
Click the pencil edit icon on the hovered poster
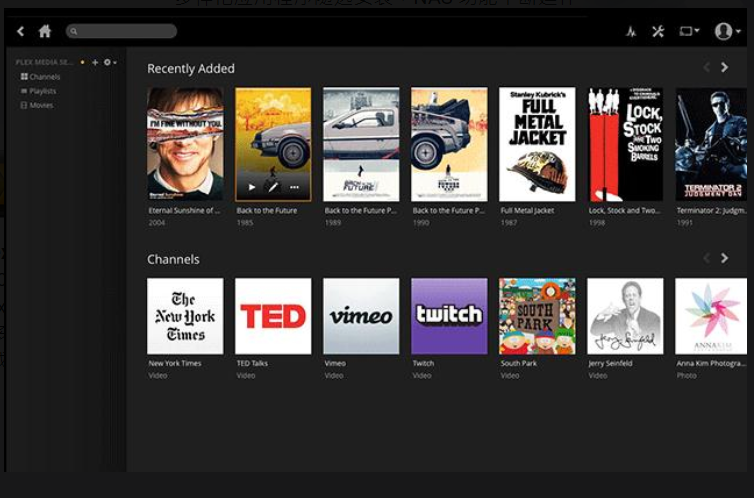273,187
